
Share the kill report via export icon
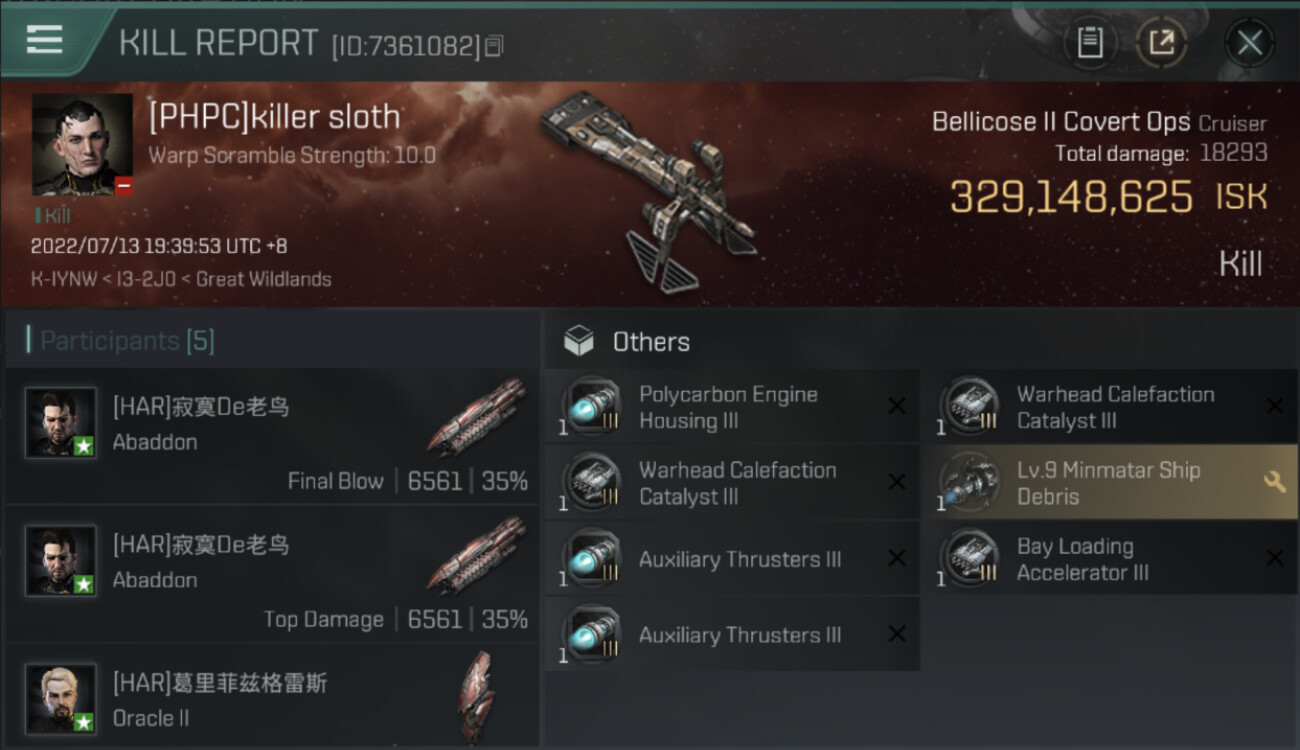(1161, 43)
